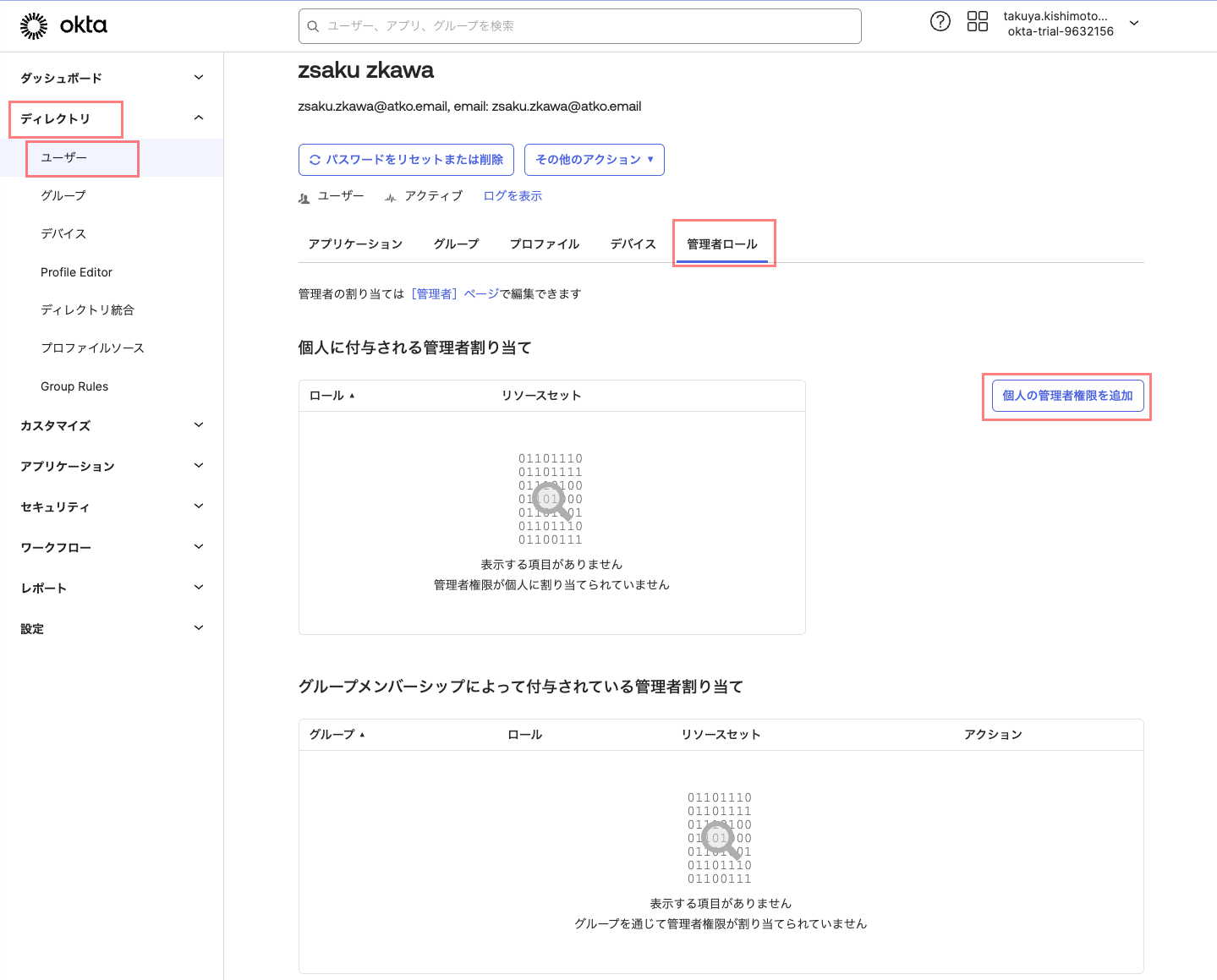Image resolution: width=1217 pixels, height=980 pixels.
Task: Click the refresh icon on パスワードをリセット button
Action: (316, 159)
